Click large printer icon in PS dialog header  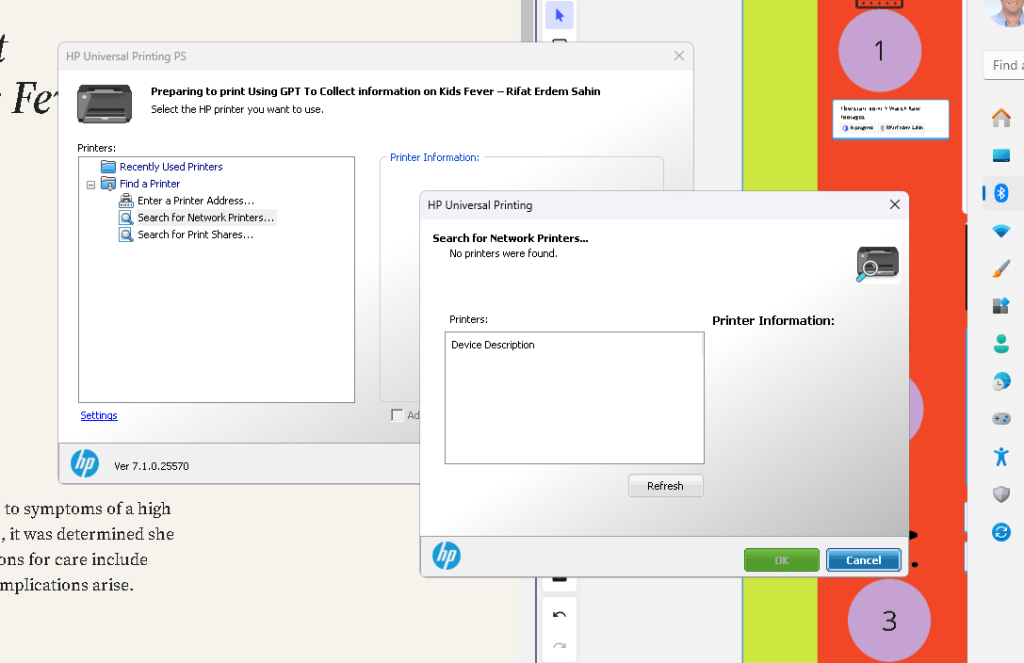point(104,103)
